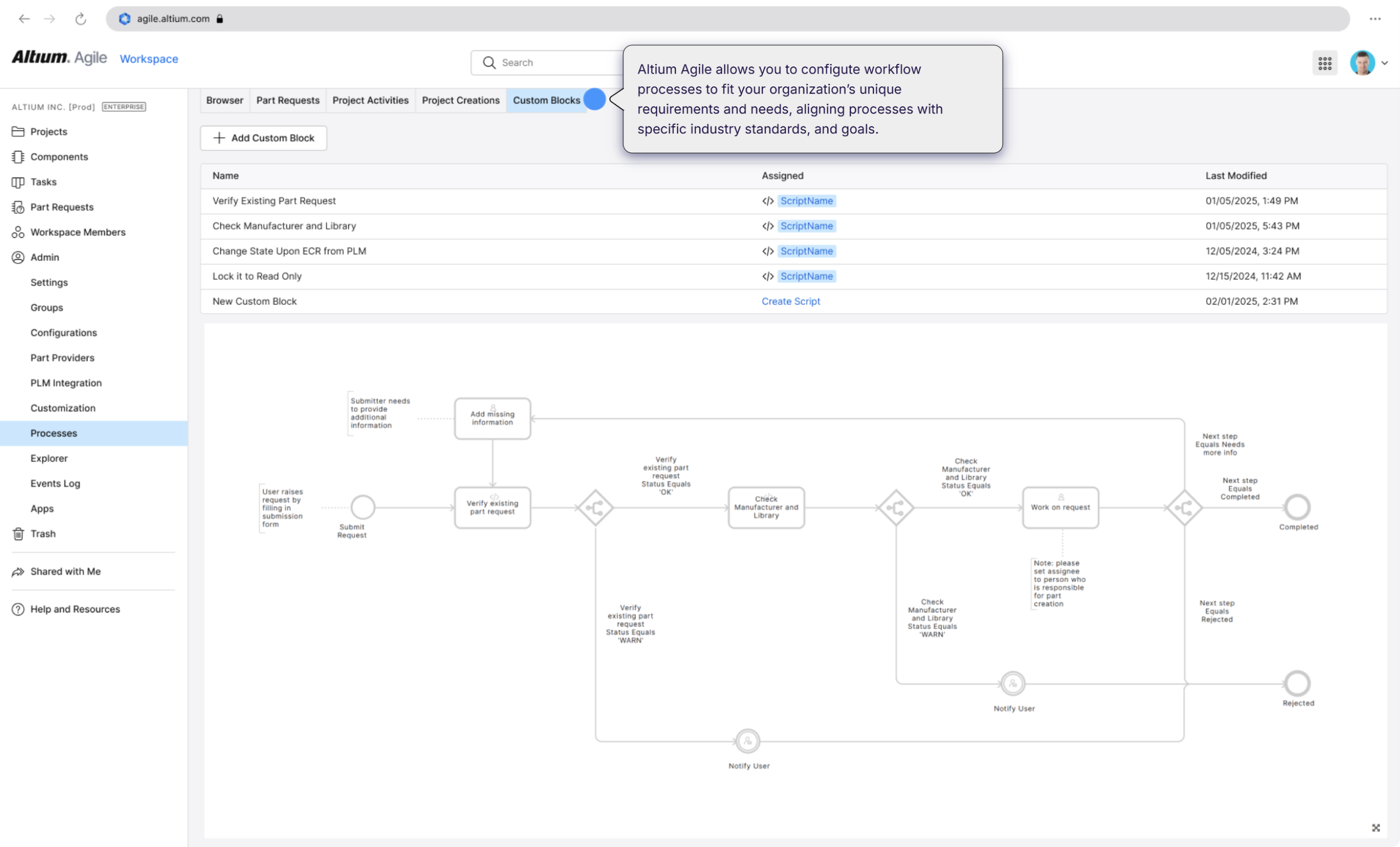Screen dimensions: 1400x847
Task: Select the Browser tab
Action: pos(224,100)
